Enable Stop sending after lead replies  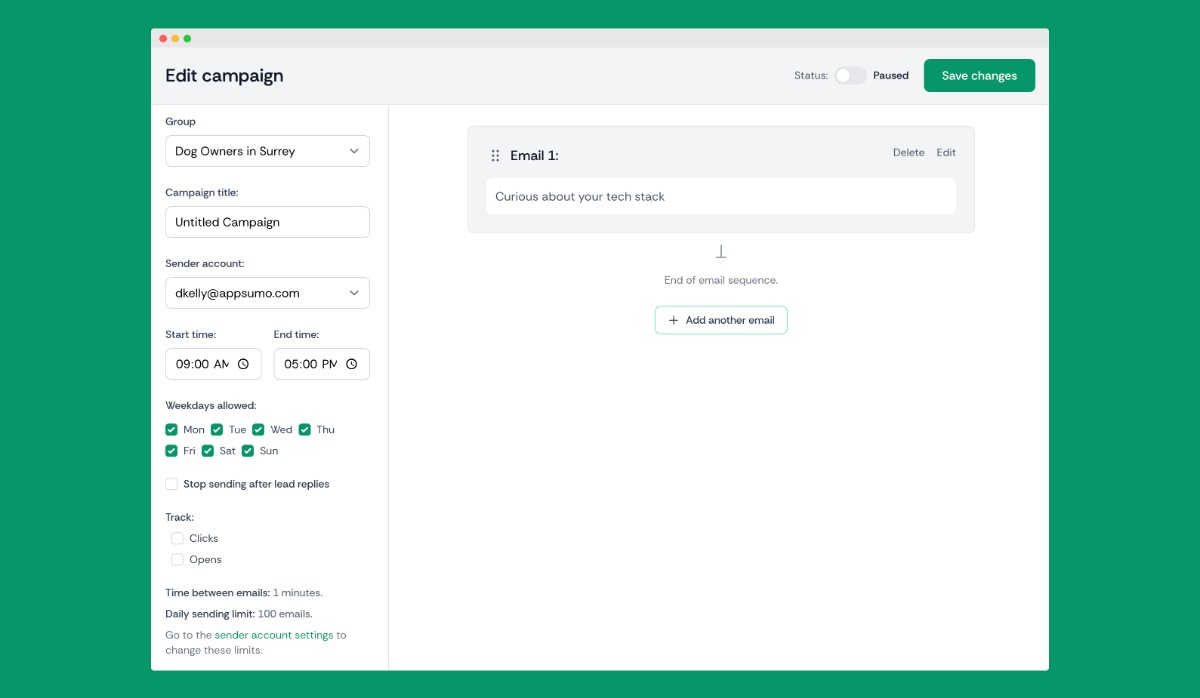tap(172, 484)
